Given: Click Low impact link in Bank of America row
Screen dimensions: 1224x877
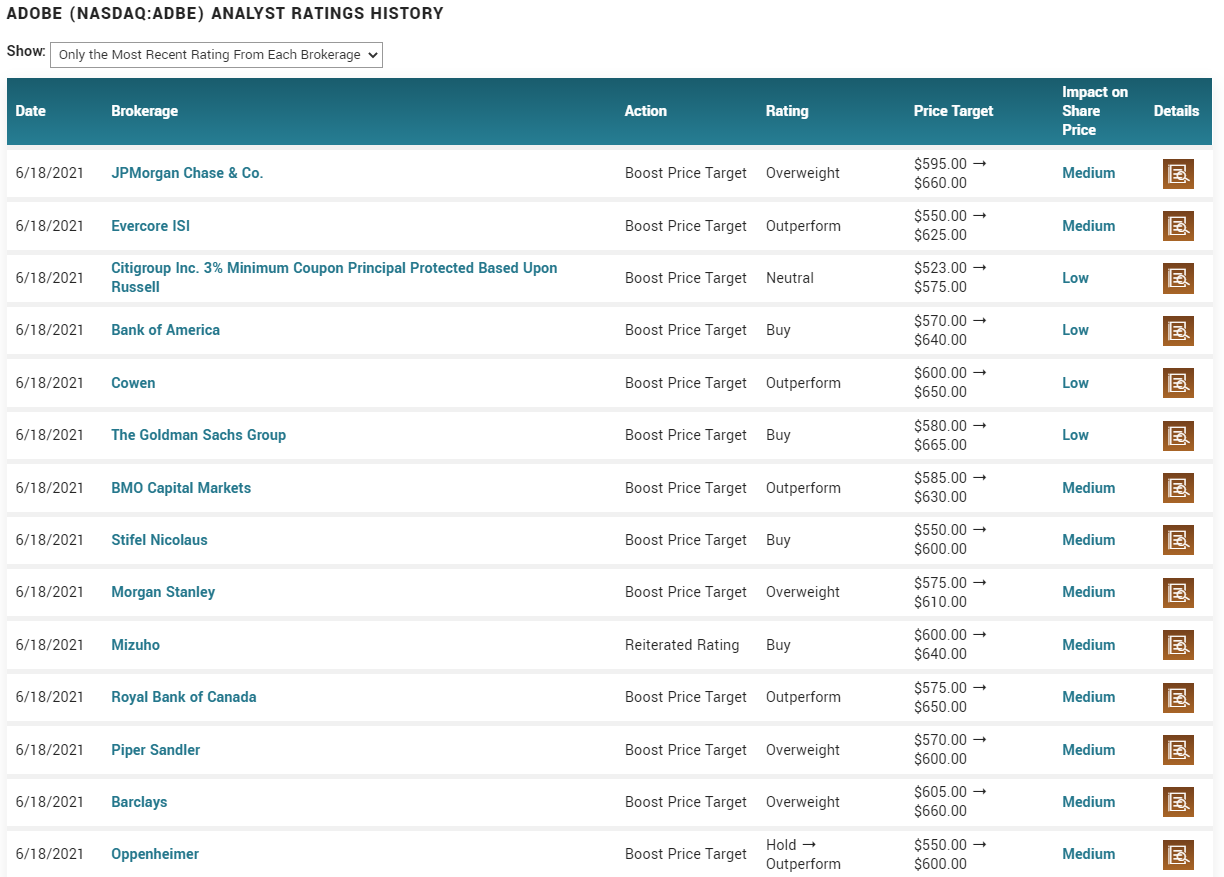Looking at the screenshot, I should click(1075, 330).
